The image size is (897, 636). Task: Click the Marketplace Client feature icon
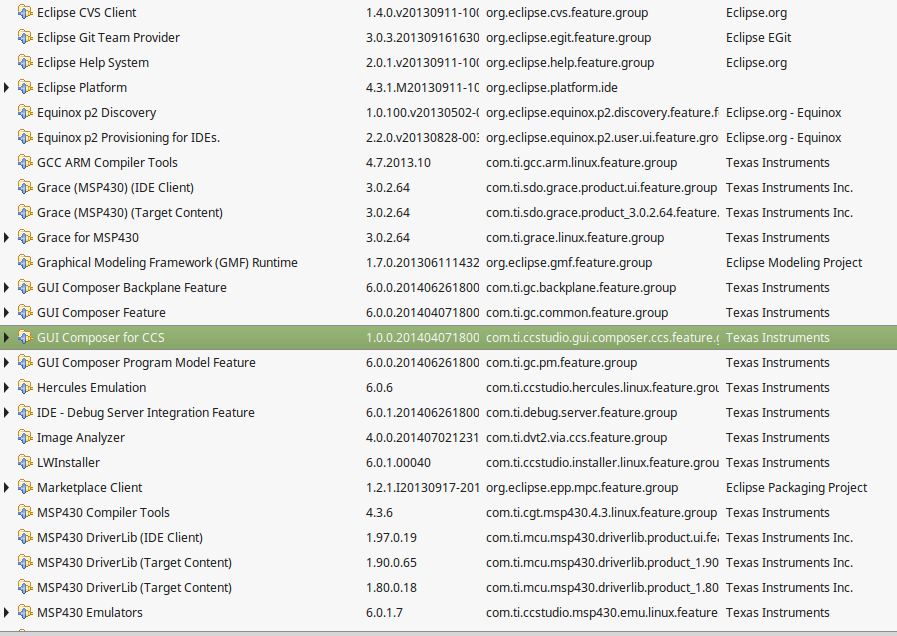click(x=25, y=487)
